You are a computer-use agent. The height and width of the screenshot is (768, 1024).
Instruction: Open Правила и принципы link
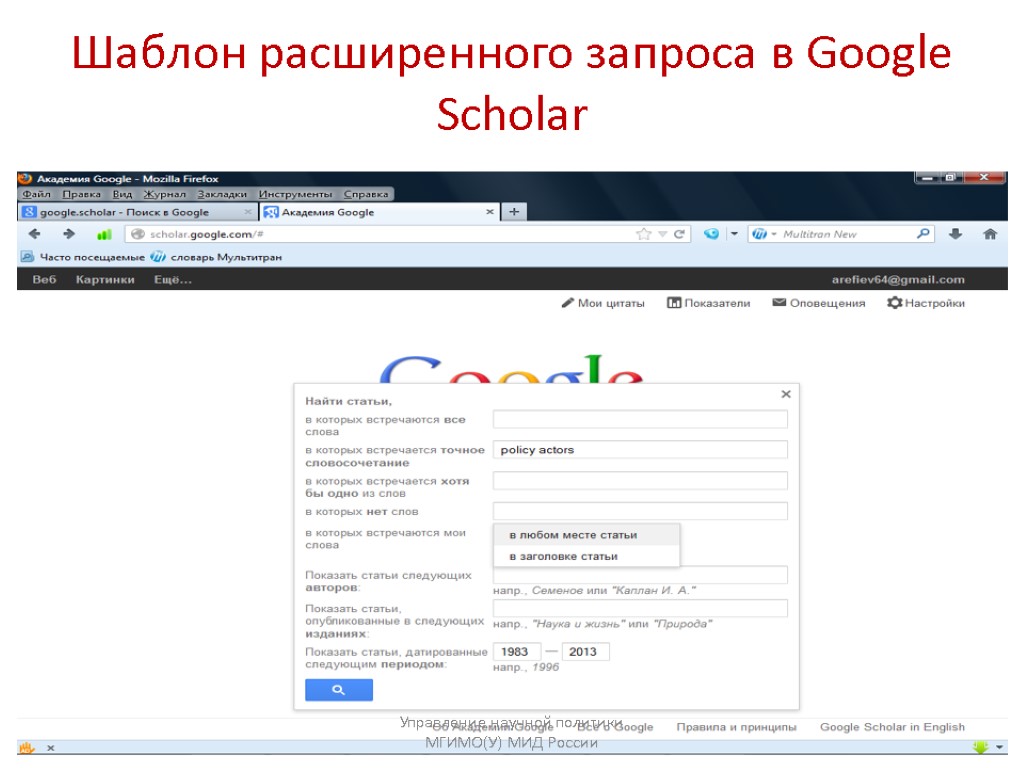[x=736, y=727]
